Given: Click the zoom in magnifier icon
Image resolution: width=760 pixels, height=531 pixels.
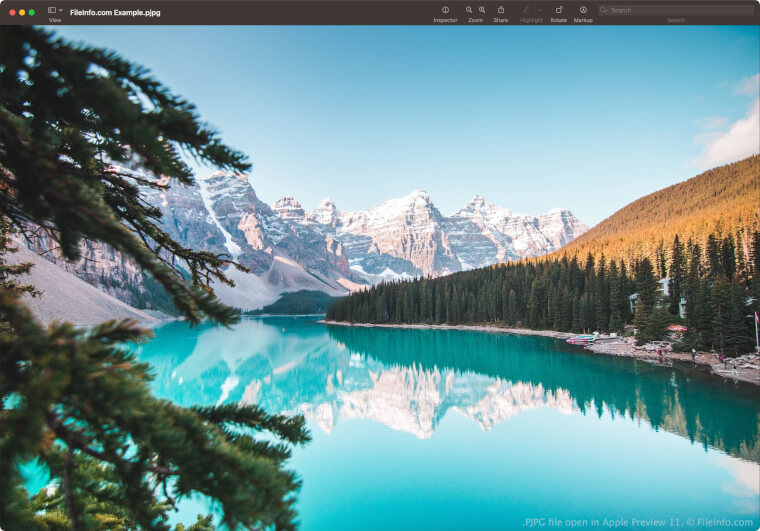Looking at the screenshot, I should pos(482,10).
